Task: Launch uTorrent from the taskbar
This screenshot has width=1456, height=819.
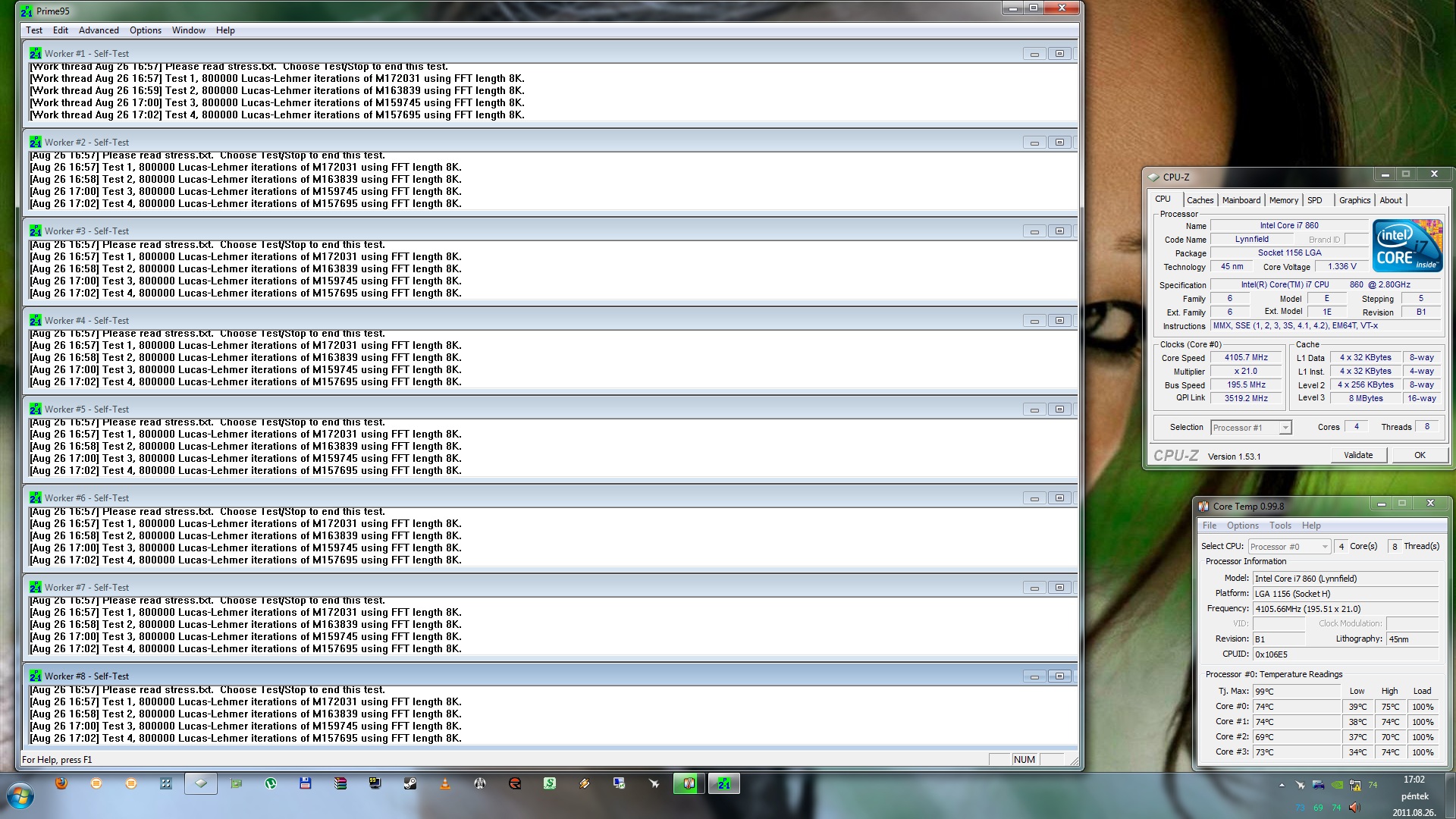Action: [x=271, y=783]
